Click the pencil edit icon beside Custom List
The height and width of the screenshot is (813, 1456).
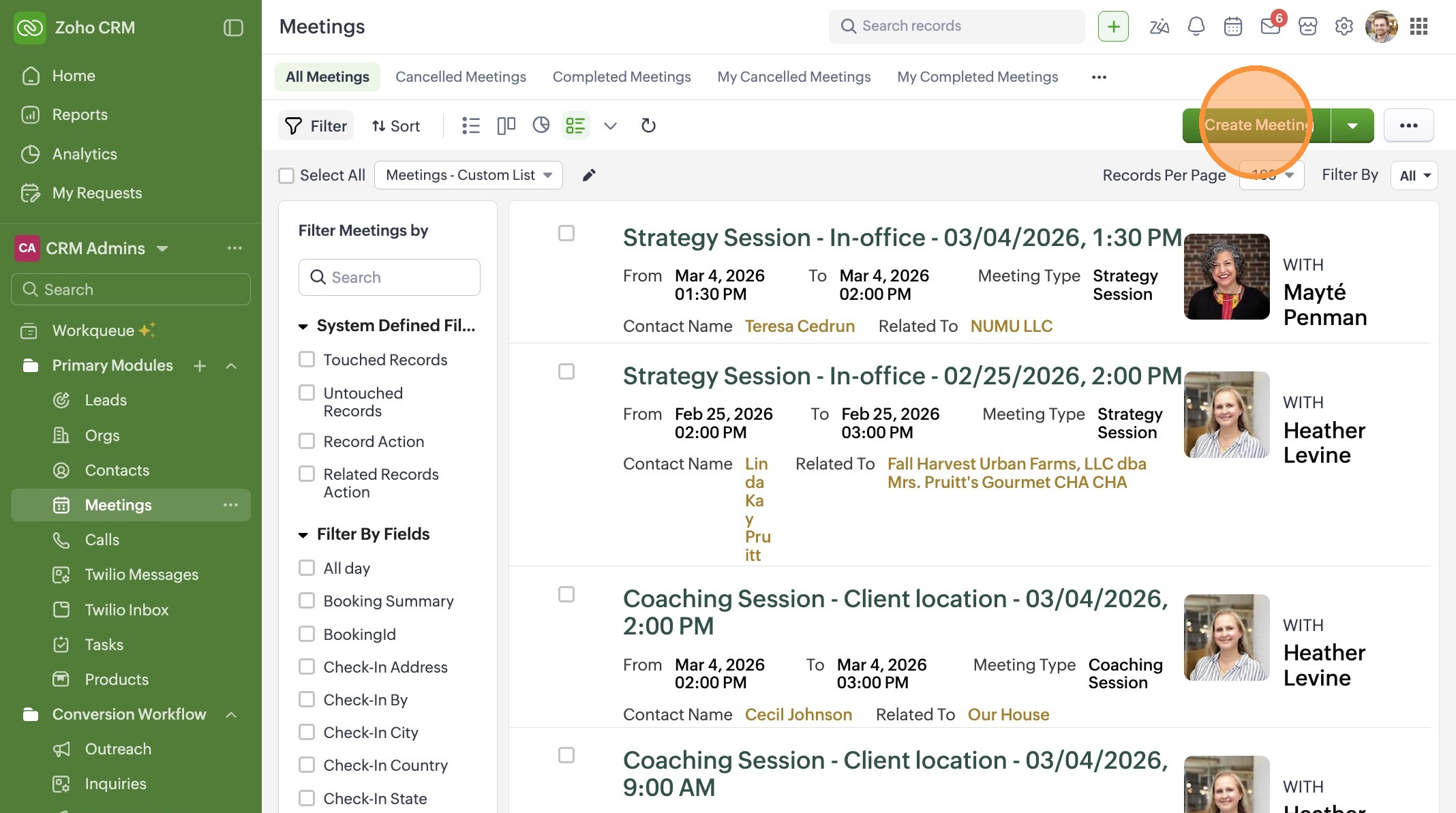(x=589, y=175)
